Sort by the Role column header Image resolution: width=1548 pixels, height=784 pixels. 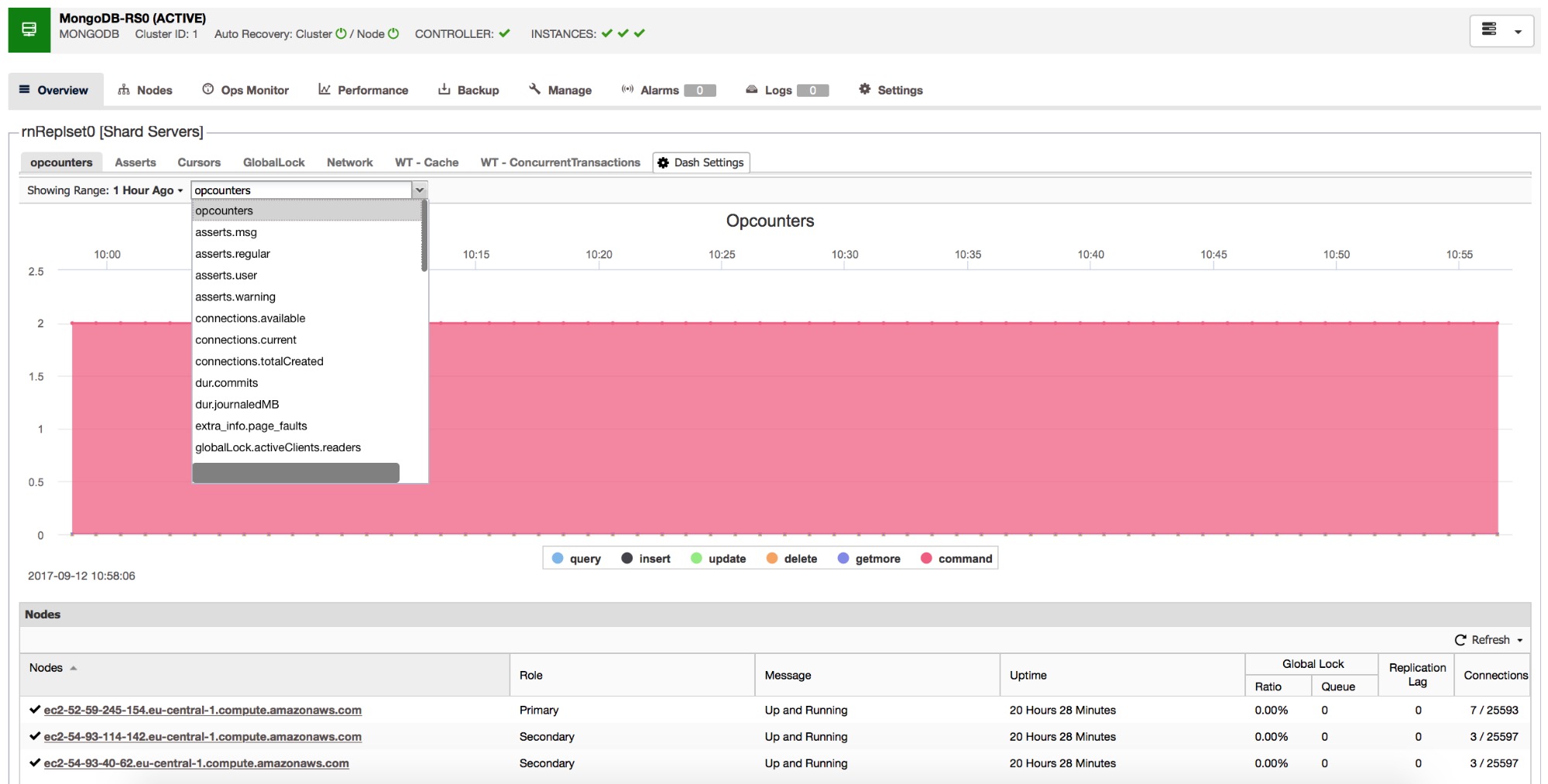632,676
